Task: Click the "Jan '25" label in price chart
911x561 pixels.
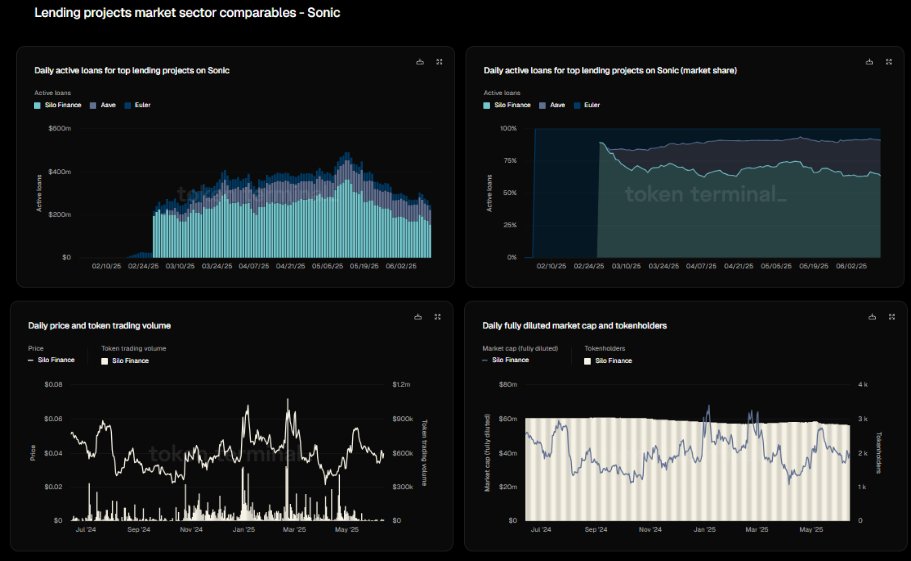Action: pos(243,530)
